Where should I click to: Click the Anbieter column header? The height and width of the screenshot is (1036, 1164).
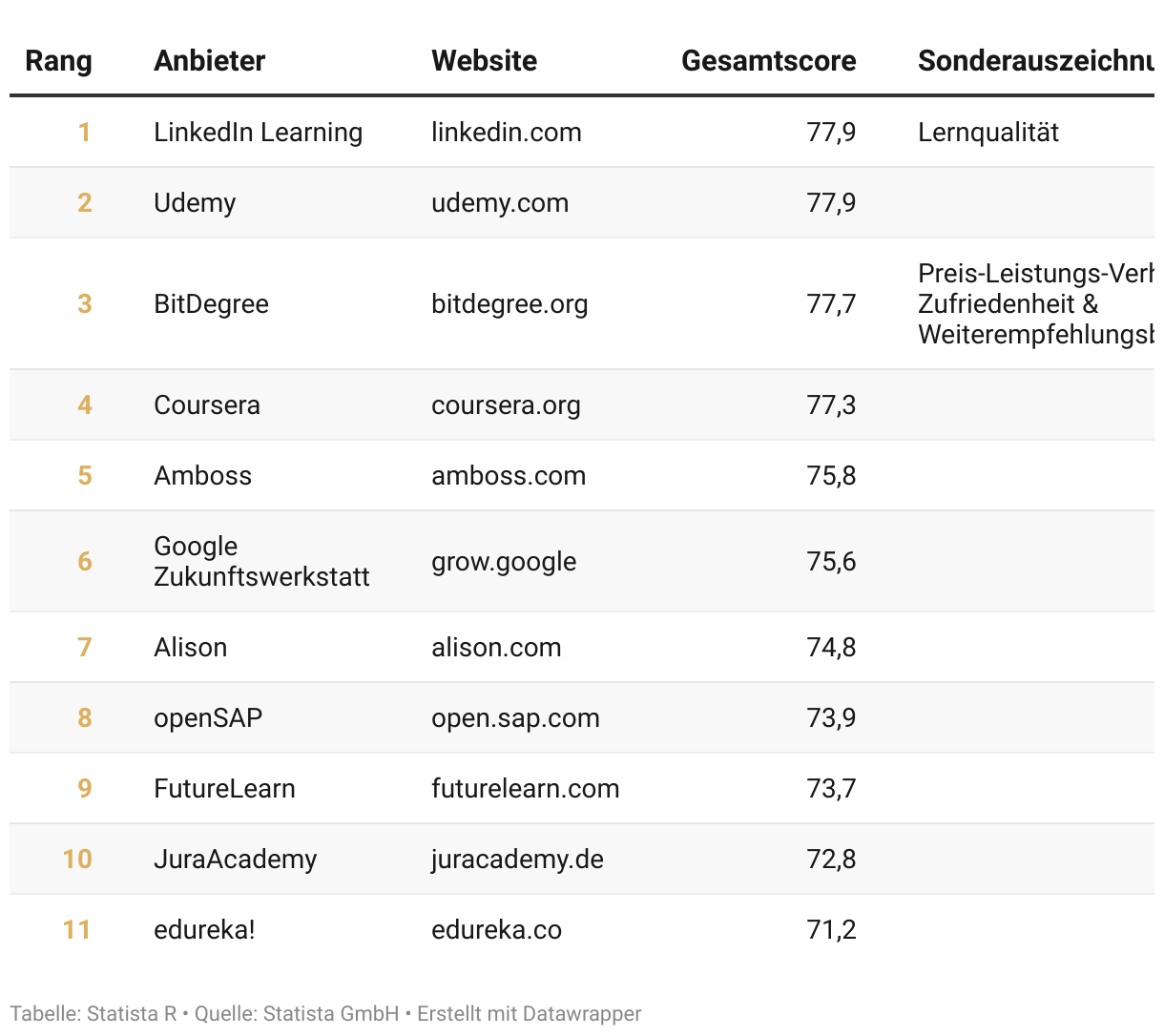209,61
